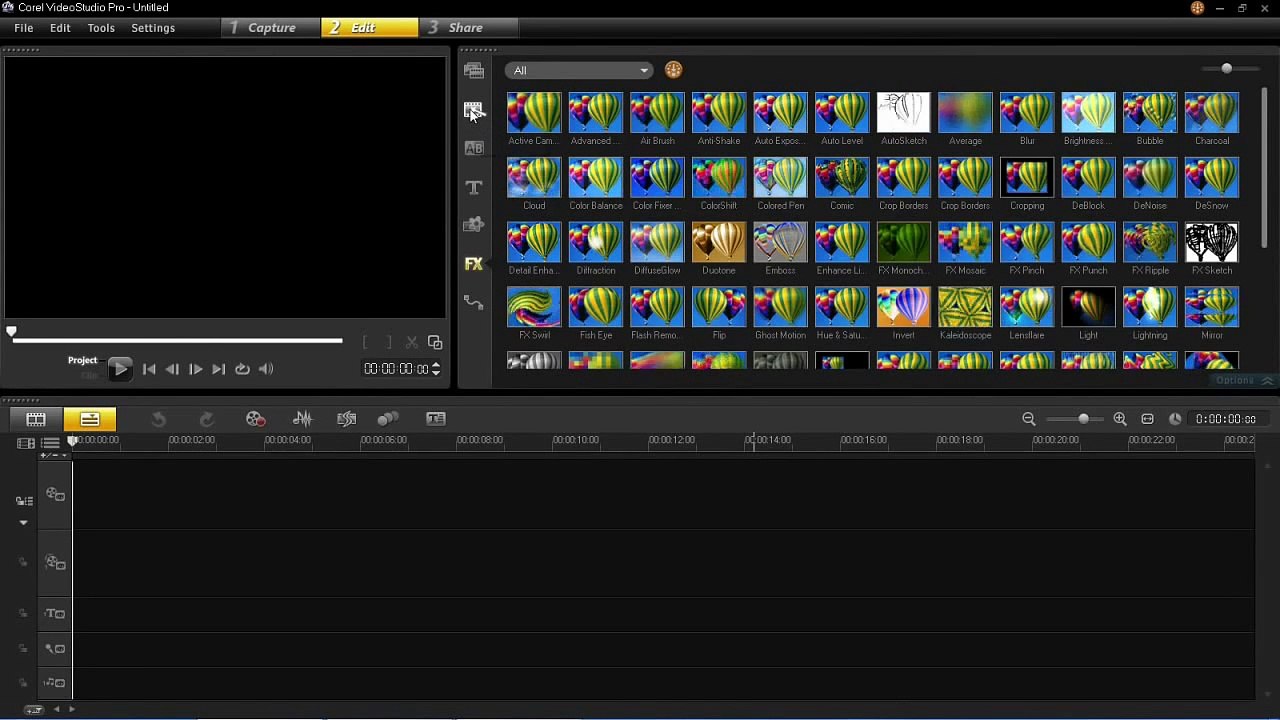The image size is (1280, 720).
Task: Toggle ripple lock on Music track
Action: [23, 683]
